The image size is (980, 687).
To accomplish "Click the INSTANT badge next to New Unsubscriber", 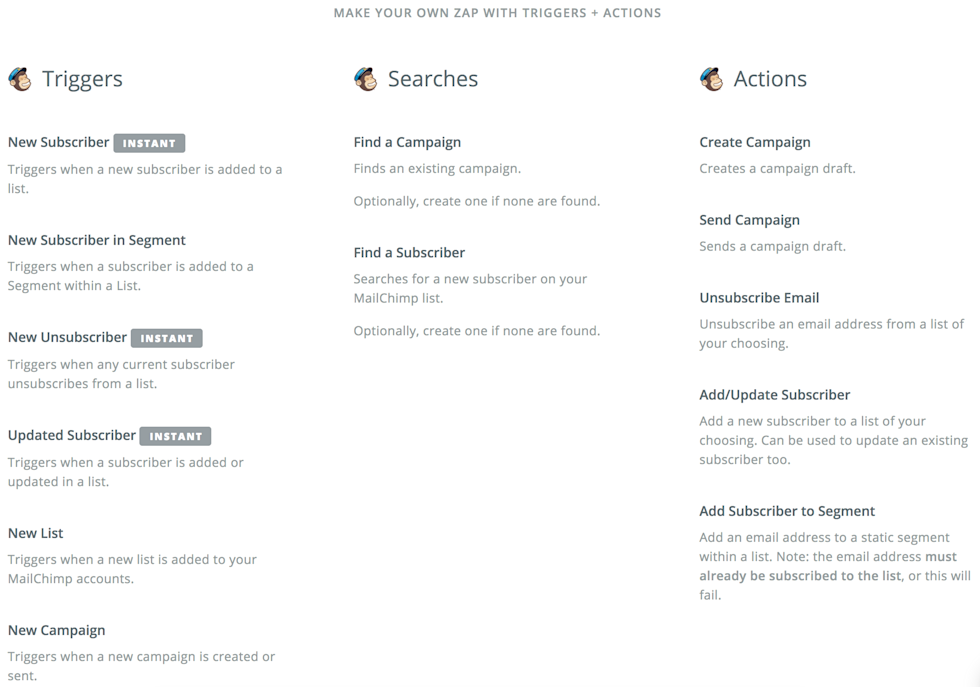I will pos(167,338).
